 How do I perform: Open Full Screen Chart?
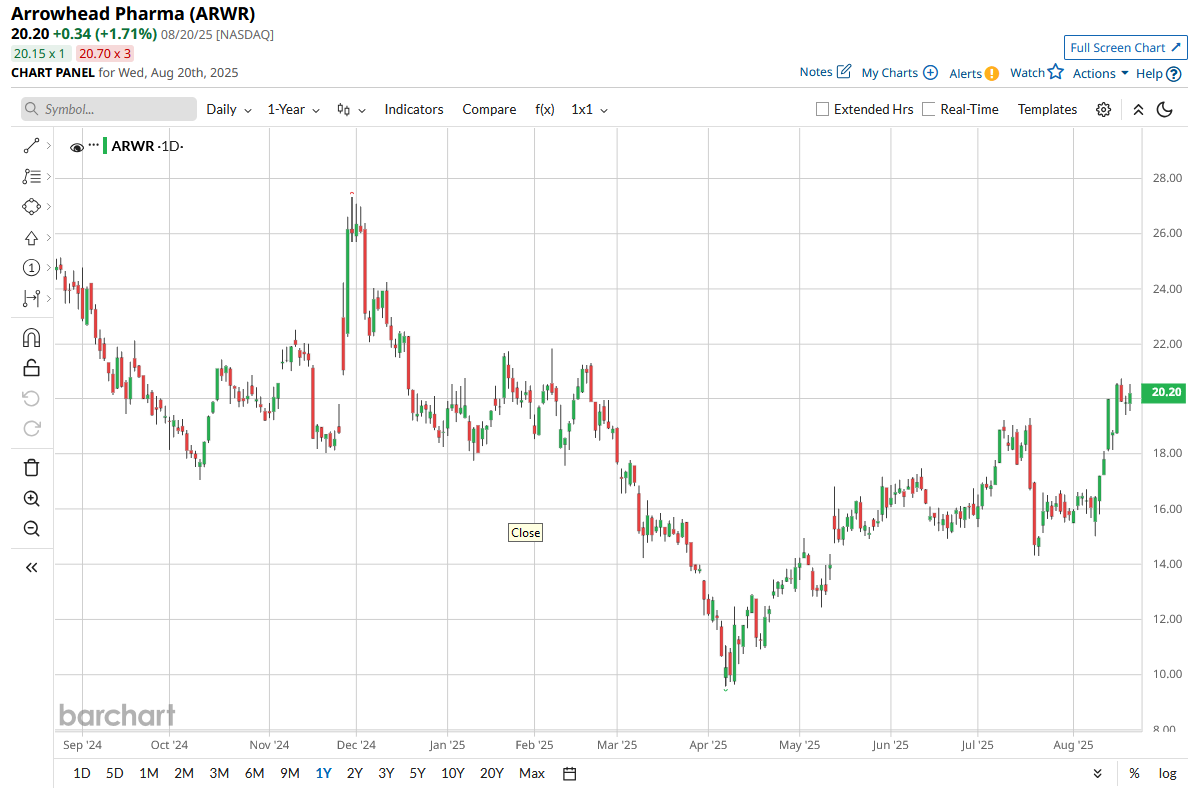(1125, 47)
